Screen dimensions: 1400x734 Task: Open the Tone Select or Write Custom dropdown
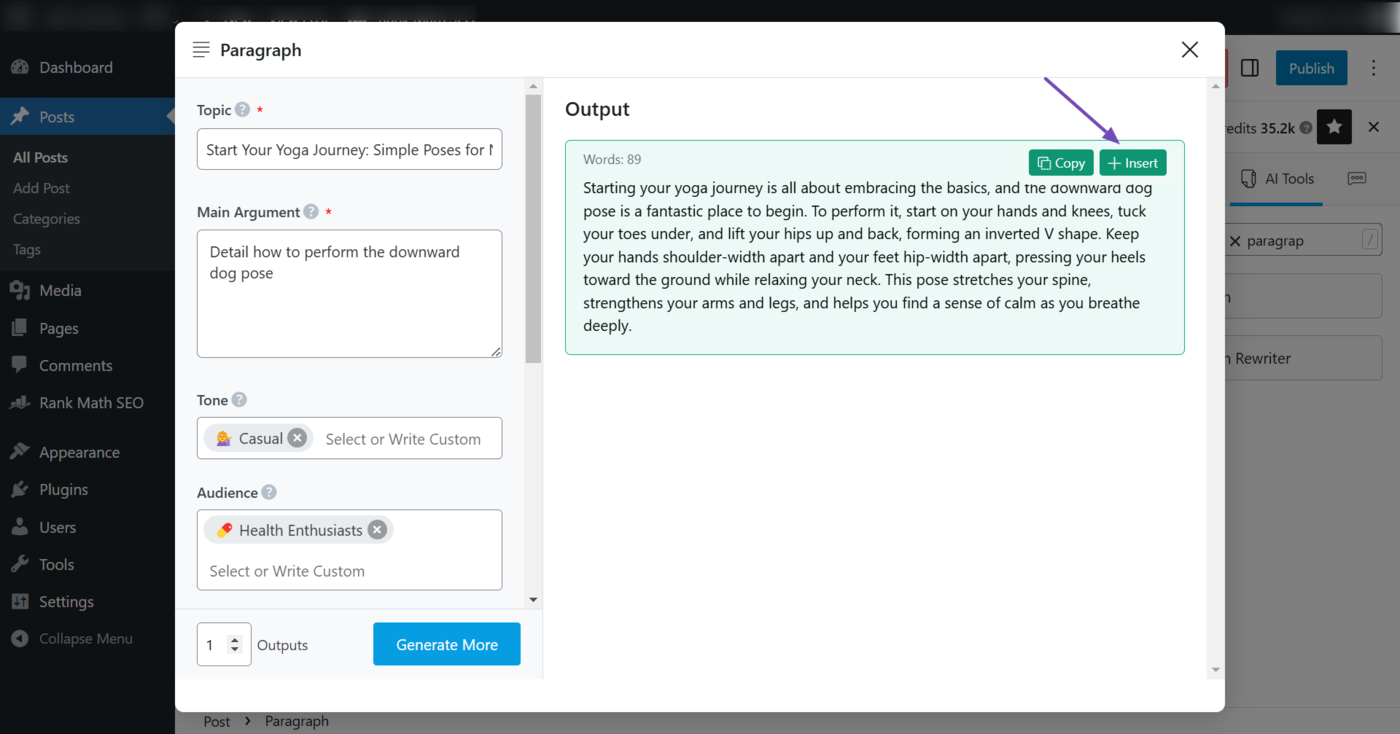coord(404,438)
